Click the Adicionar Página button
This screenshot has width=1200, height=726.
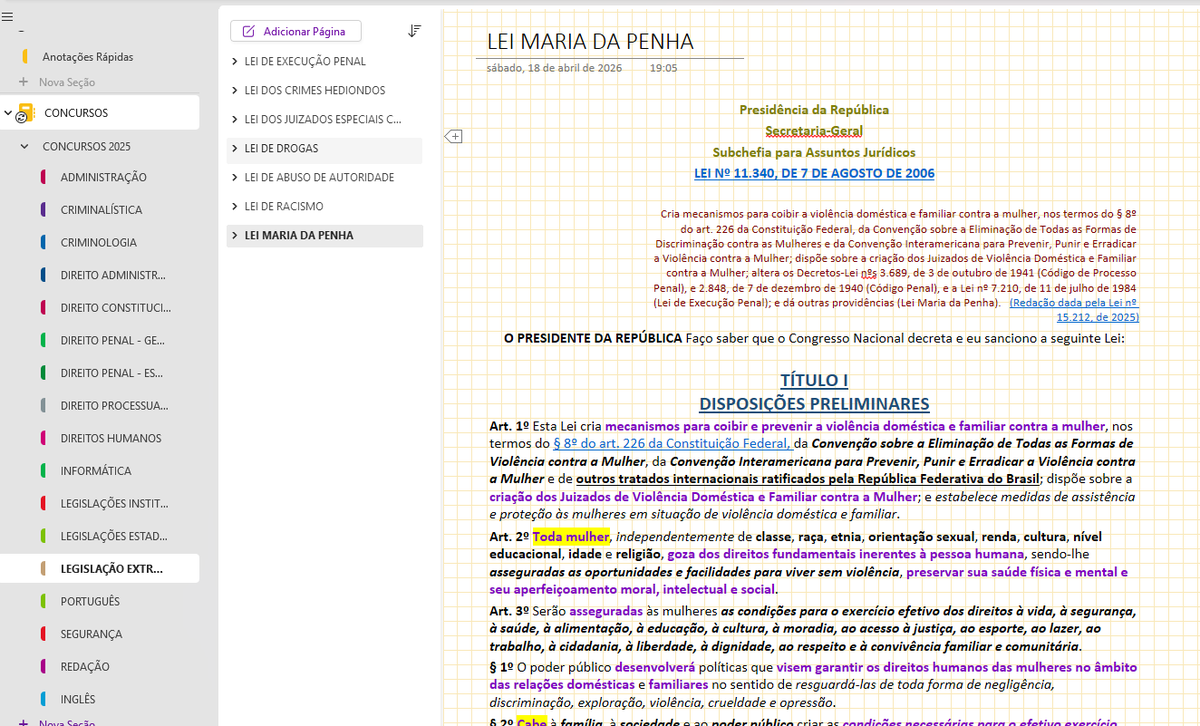(295, 32)
